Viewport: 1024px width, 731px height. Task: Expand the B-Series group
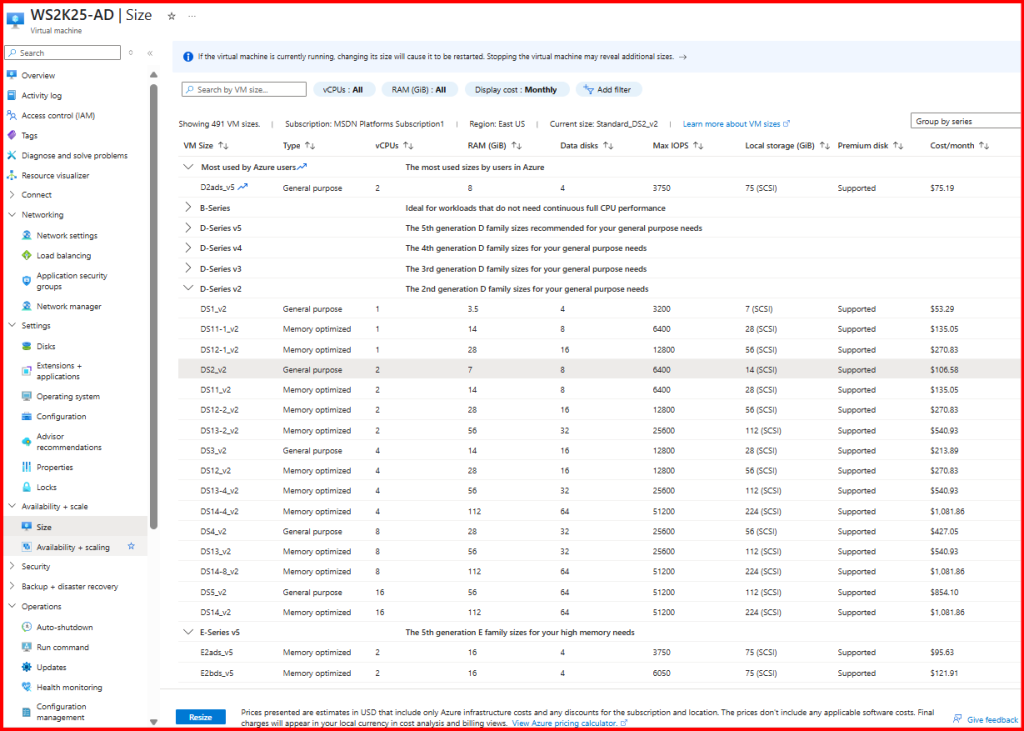[x=188, y=208]
